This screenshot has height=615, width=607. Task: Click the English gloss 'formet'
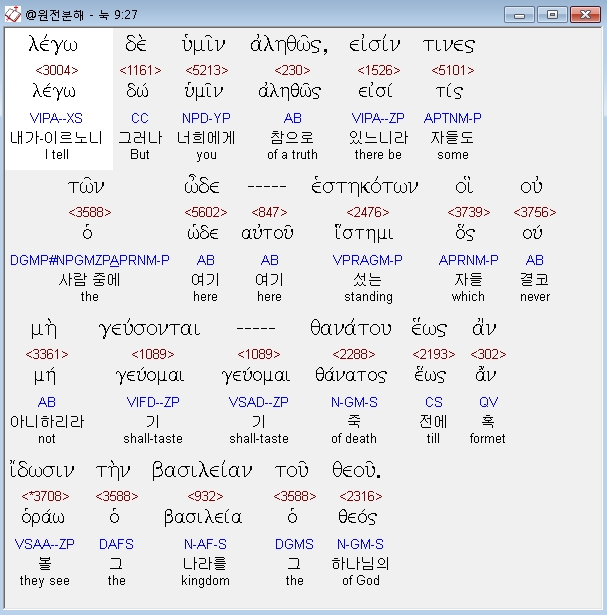point(487,439)
